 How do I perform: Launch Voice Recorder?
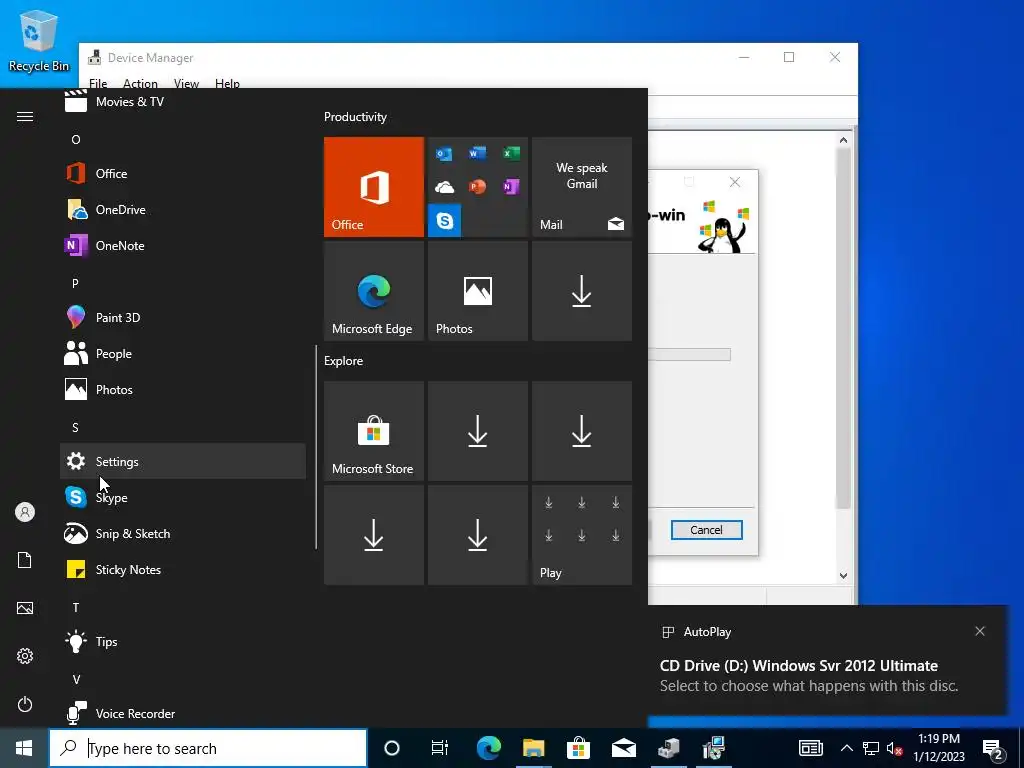[183, 713]
